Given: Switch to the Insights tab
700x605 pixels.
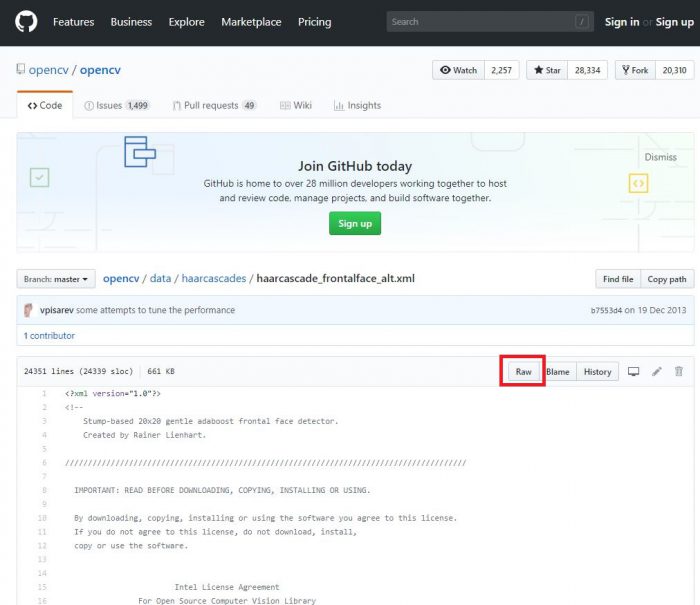Looking at the screenshot, I should click(357, 105).
